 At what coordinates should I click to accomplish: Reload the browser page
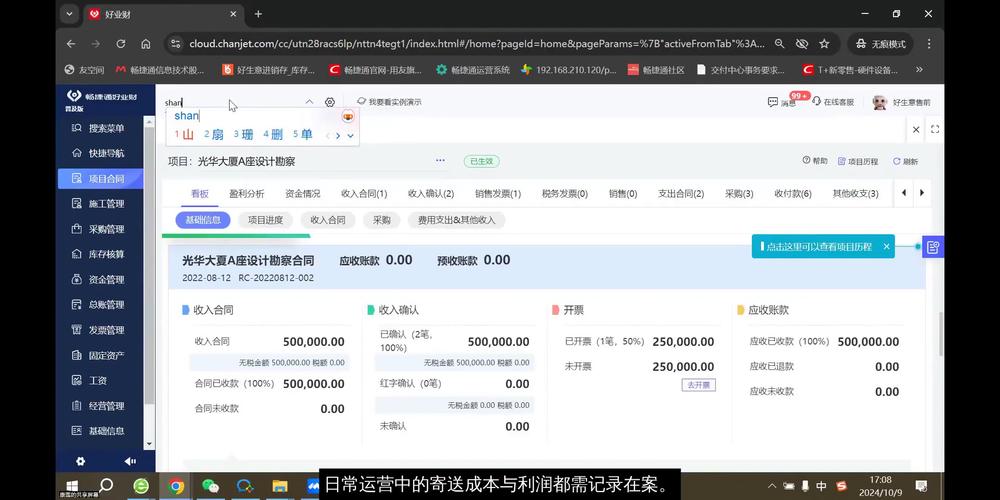tap(121, 44)
